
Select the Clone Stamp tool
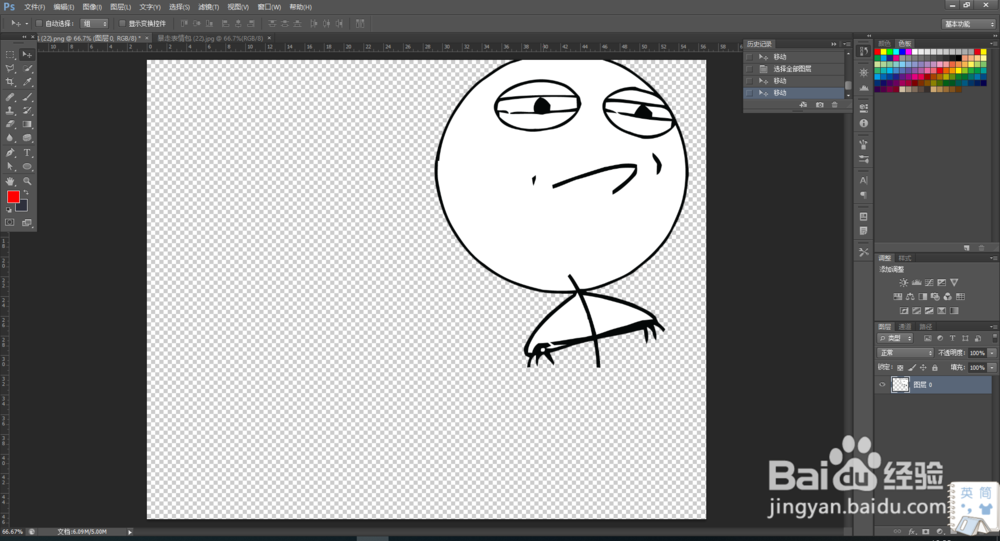pyautogui.click(x=10, y=111)
